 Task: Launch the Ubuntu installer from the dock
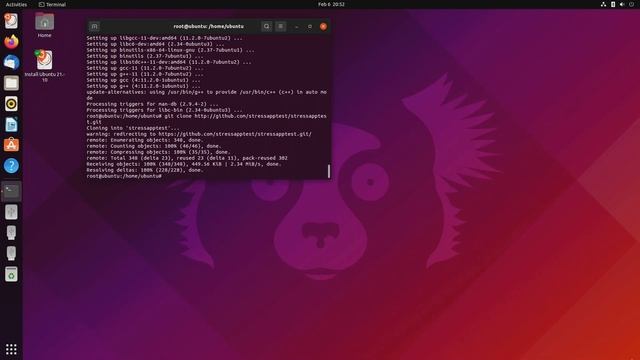point(11,21)
